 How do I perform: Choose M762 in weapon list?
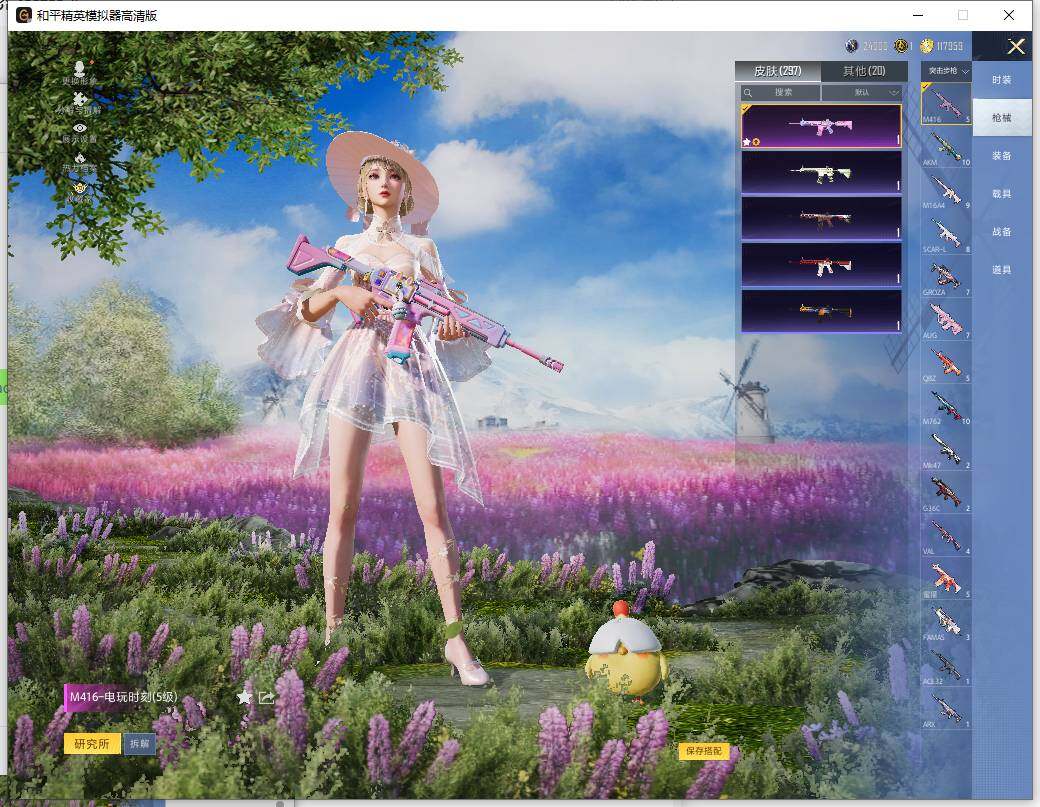coord(946,406)
